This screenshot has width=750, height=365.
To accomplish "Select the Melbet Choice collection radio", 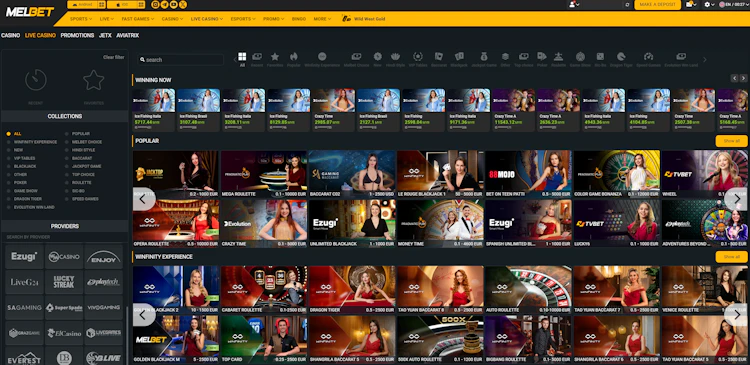I will pyautogui.click(x=67, y=142).
